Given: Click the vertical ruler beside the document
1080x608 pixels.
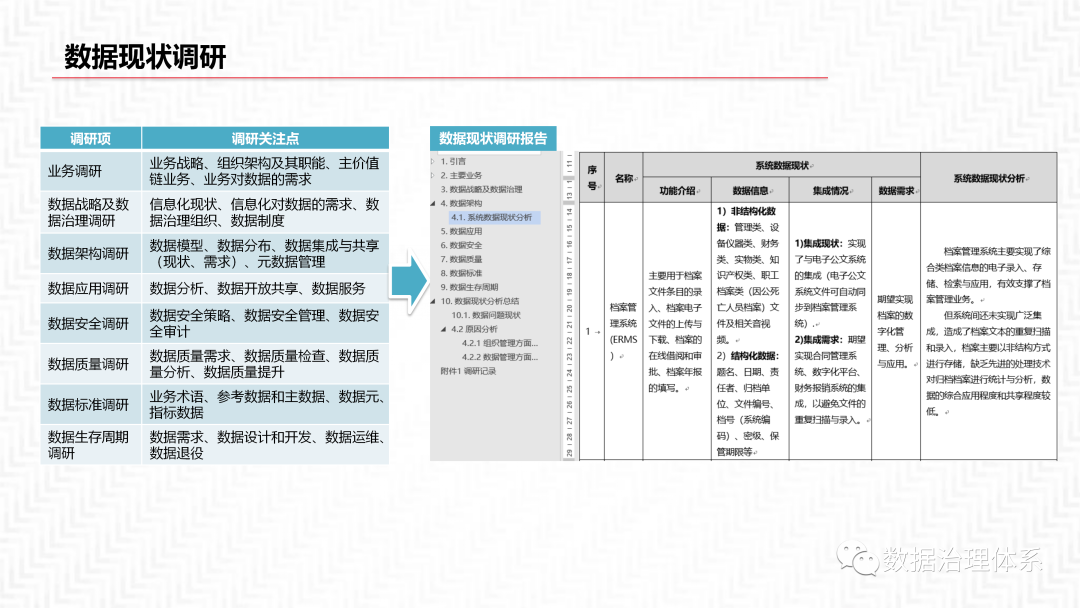Looking at the screenshot, I should pyautogui.click(x=570, y=300).
